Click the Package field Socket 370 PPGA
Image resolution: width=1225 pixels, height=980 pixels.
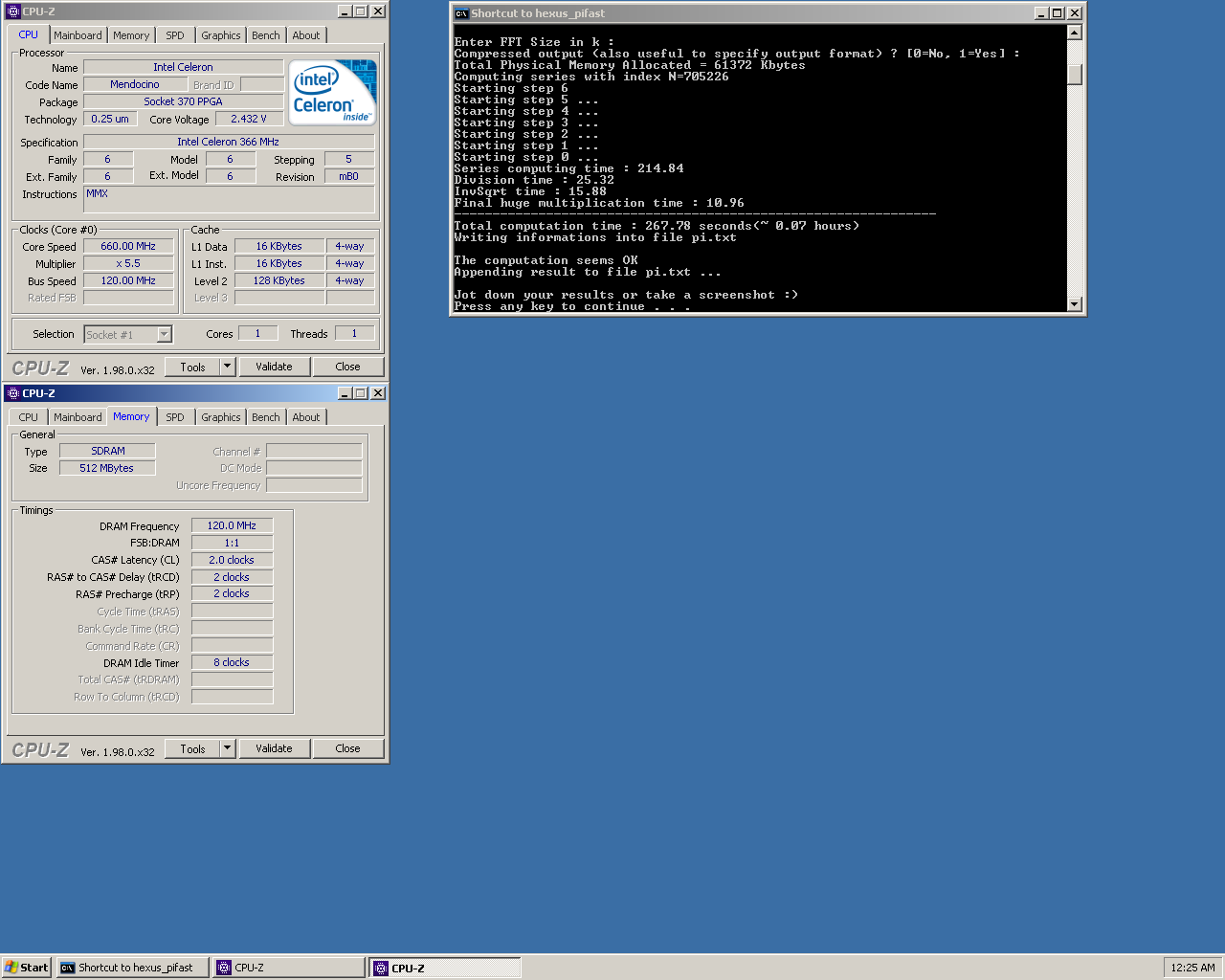point(183,101)
